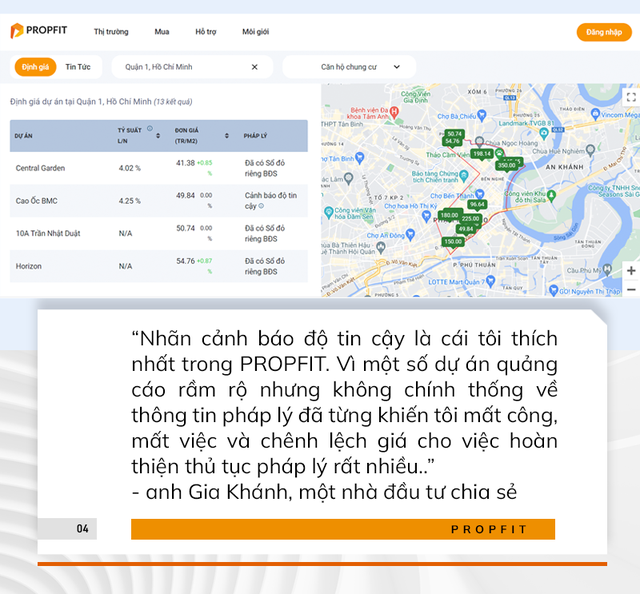Sort by Tỷ suất L/N column

pyautogui.click(x=158, y=136)
